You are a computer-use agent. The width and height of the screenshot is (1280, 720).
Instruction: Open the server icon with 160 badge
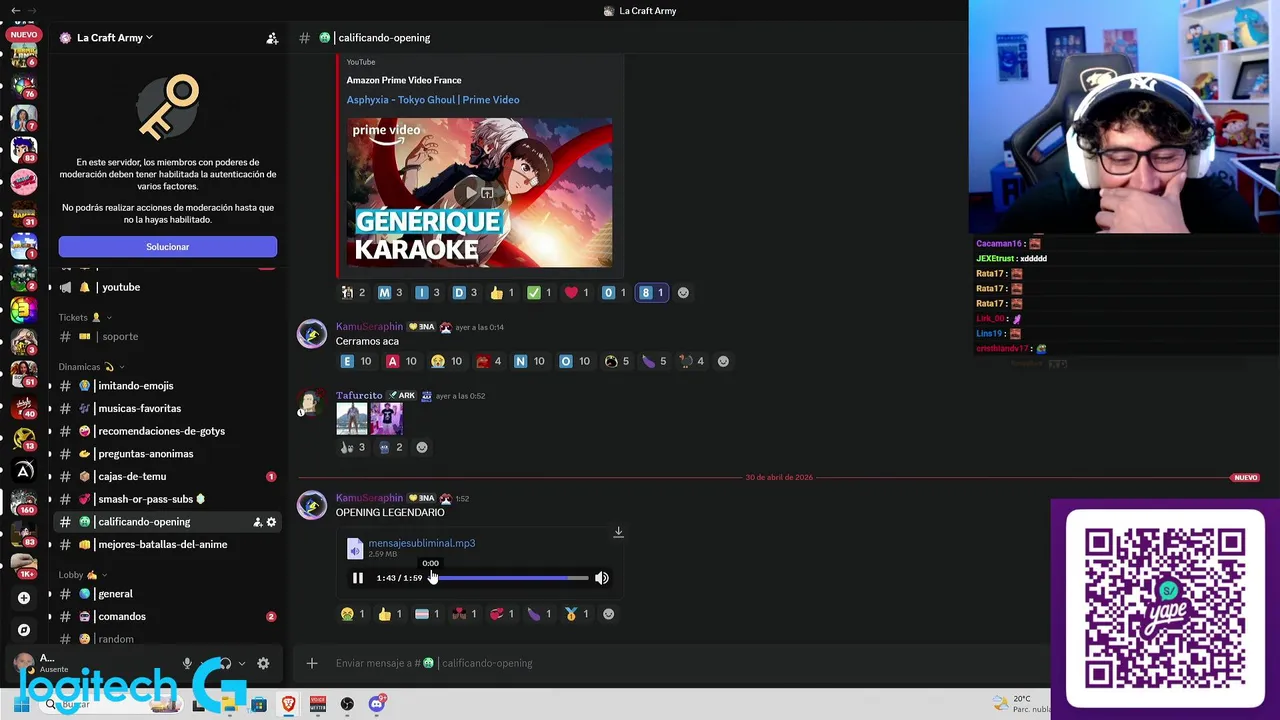point(24,501)
